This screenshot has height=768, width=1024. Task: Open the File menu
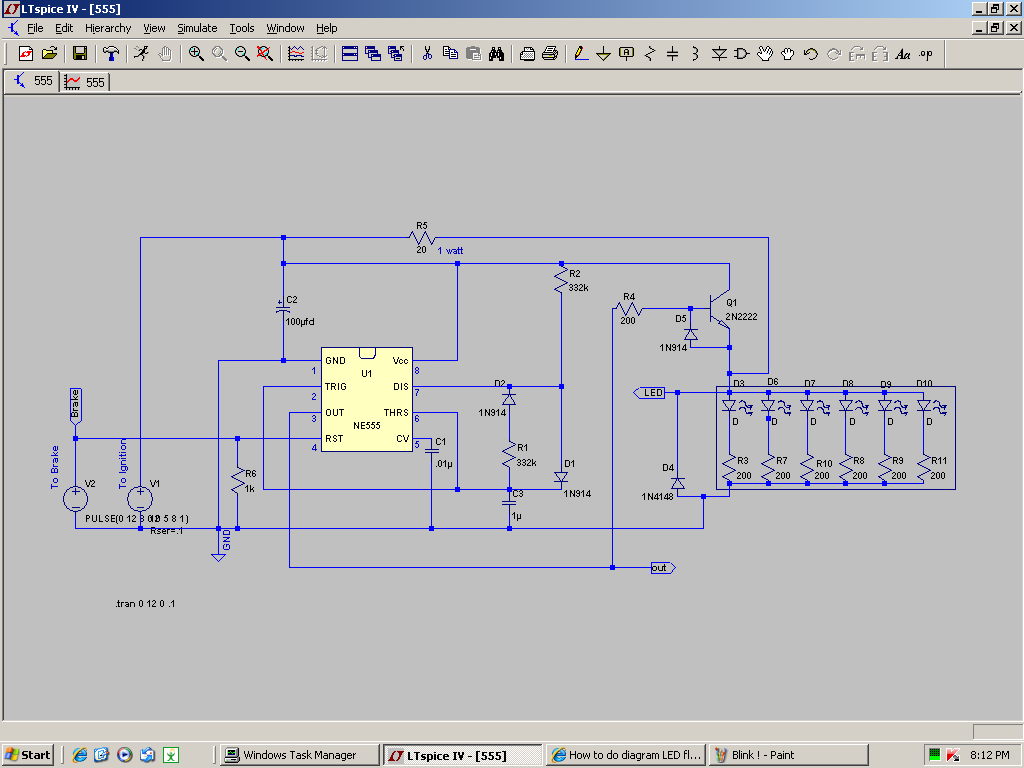click(35, 28)
